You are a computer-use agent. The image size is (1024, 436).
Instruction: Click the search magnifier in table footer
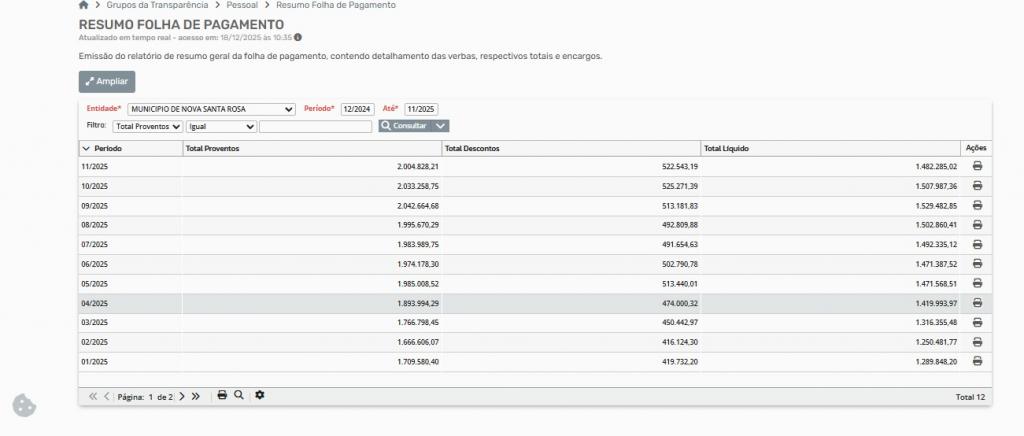239,396
